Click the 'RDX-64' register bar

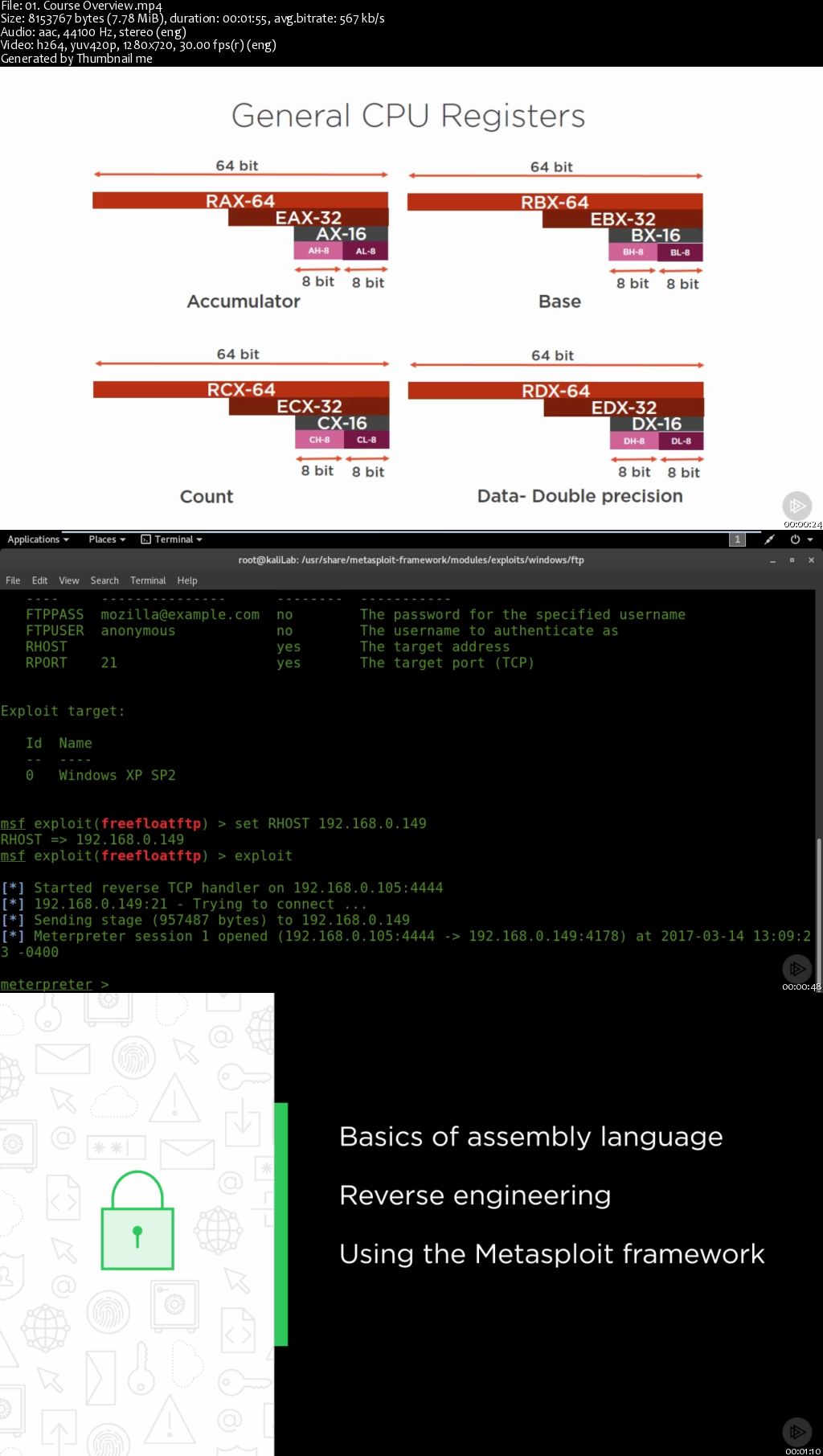coord(555,391)
